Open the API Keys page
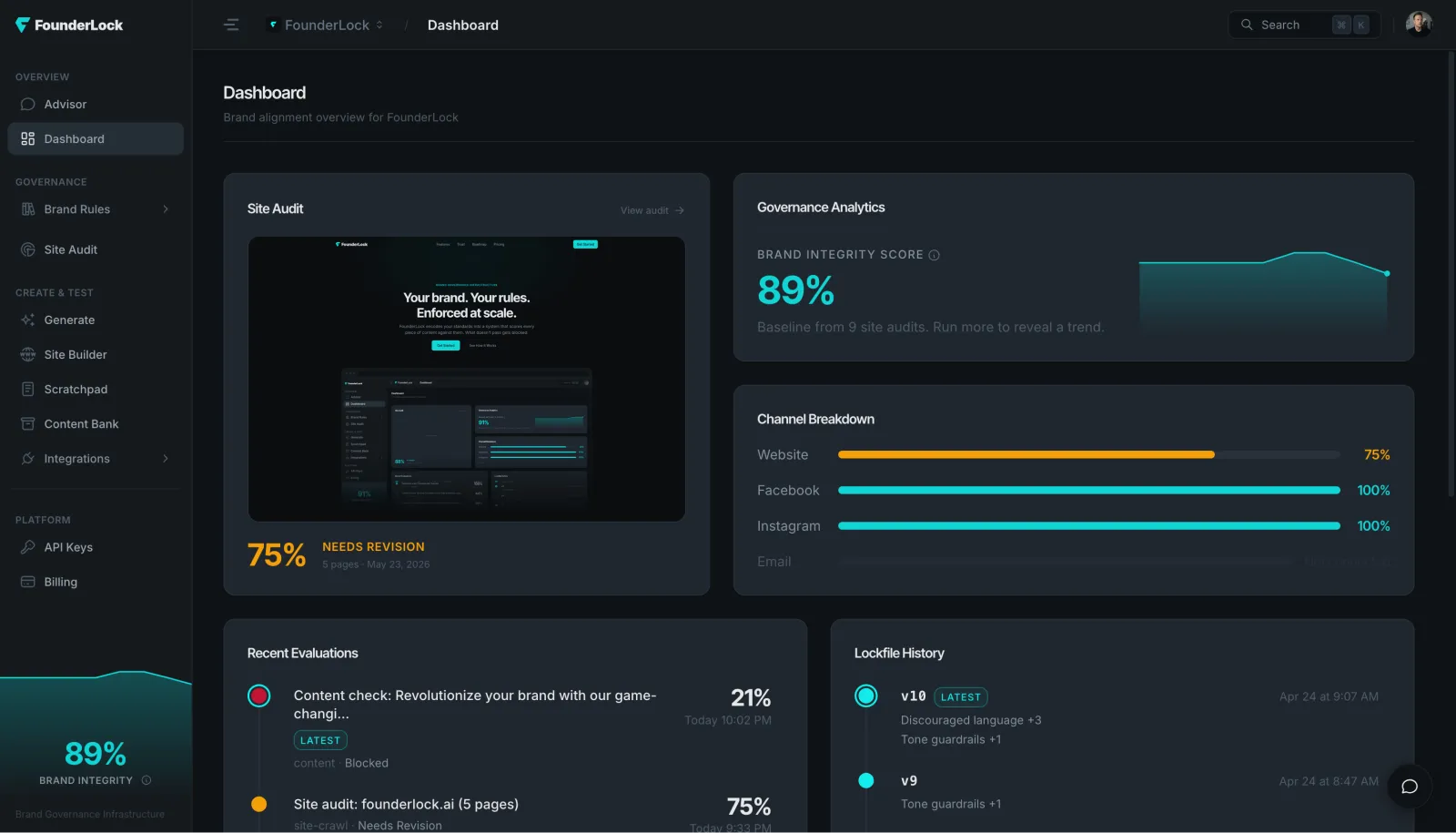 click(96, 547)
